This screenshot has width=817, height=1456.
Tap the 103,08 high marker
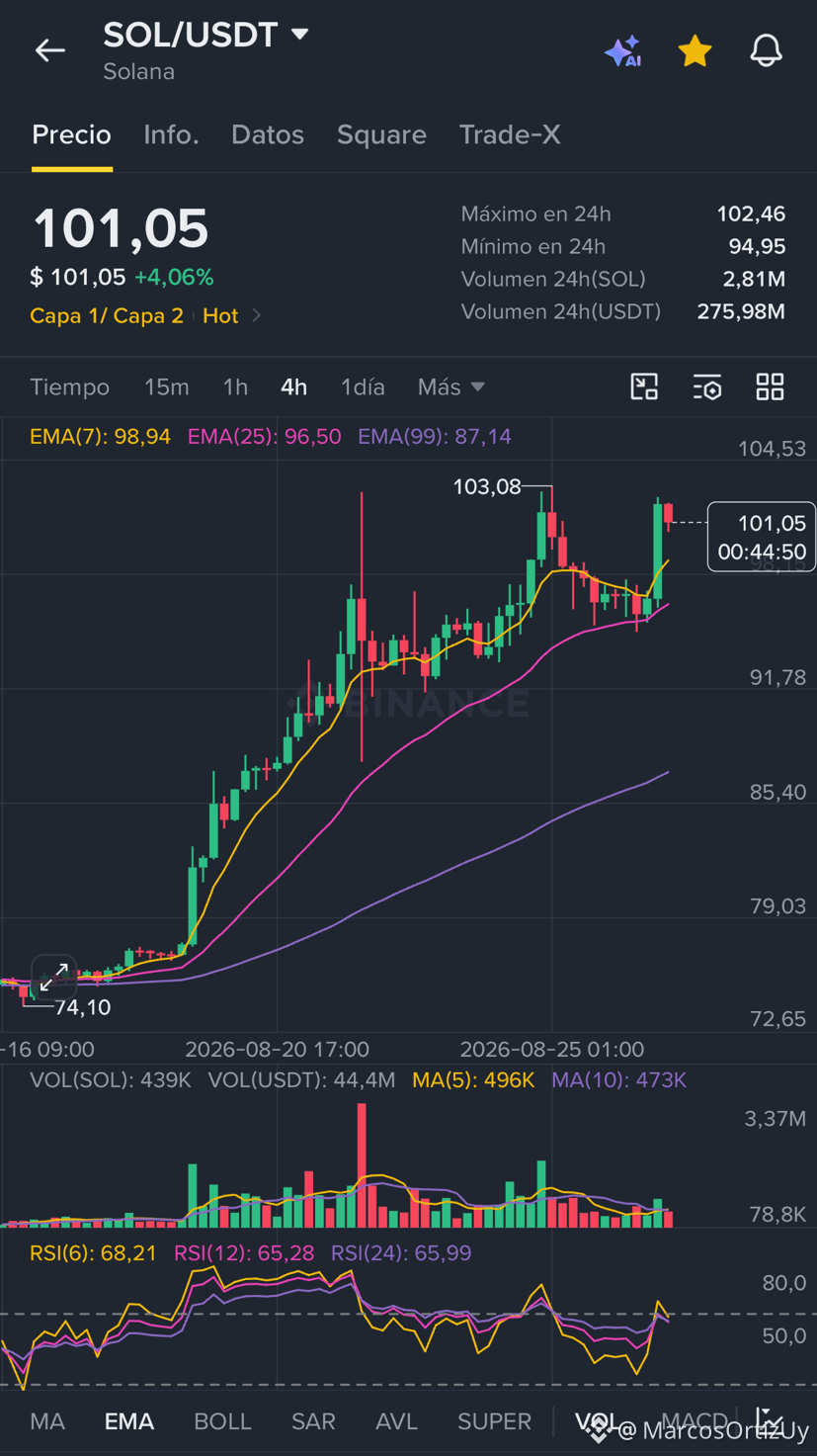coord(486,486)
